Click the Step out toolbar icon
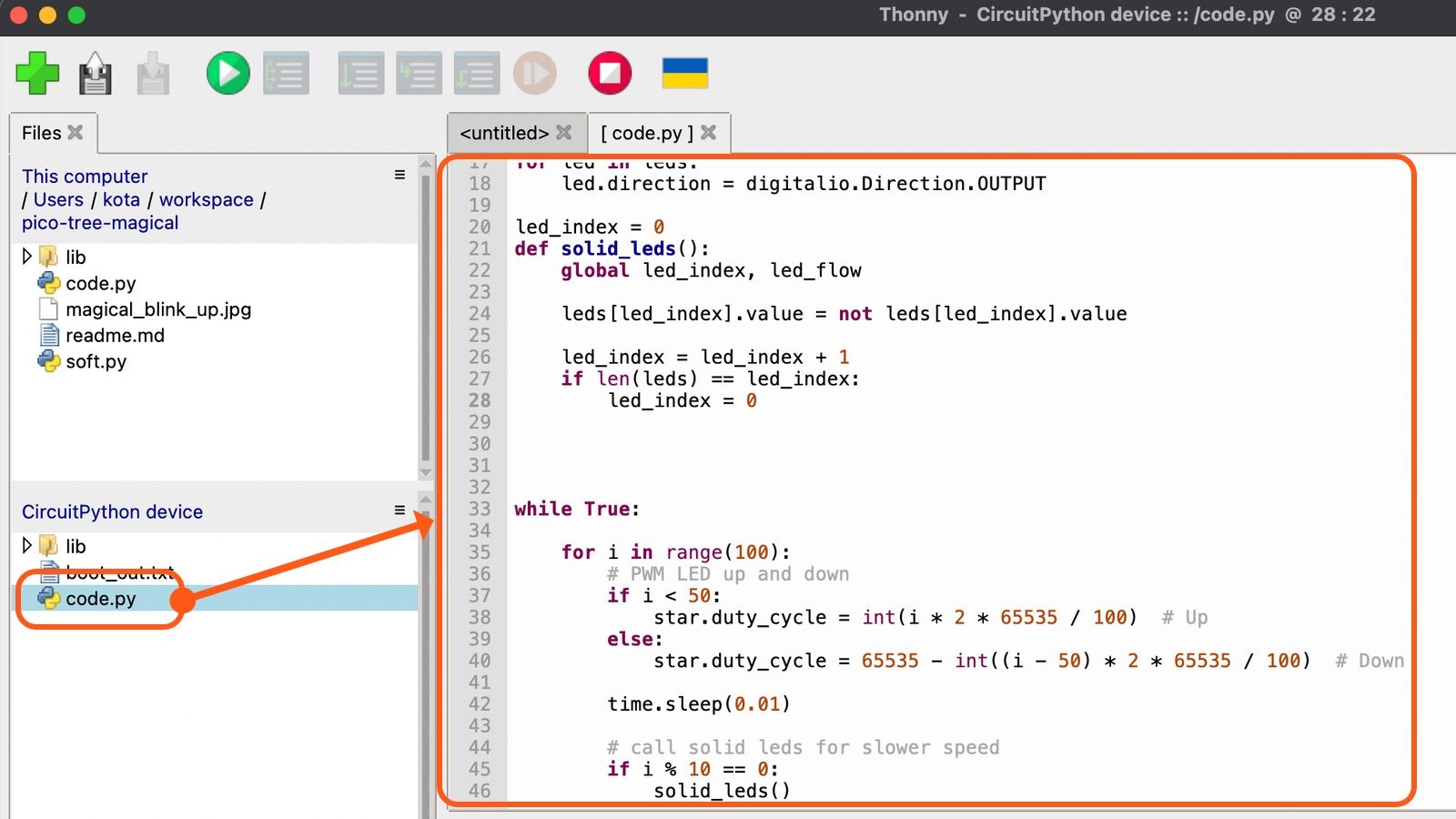The image size is (1456, 819). [477, 74]
